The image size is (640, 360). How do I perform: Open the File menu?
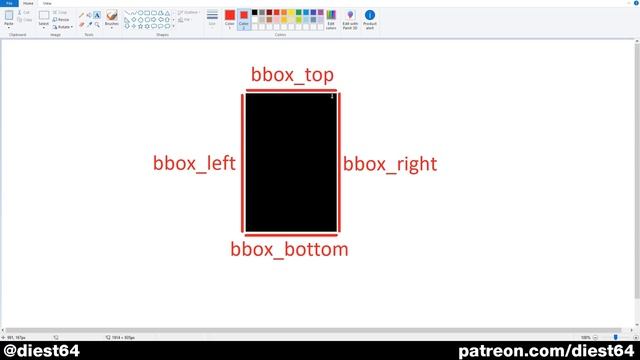click(9, 3)
